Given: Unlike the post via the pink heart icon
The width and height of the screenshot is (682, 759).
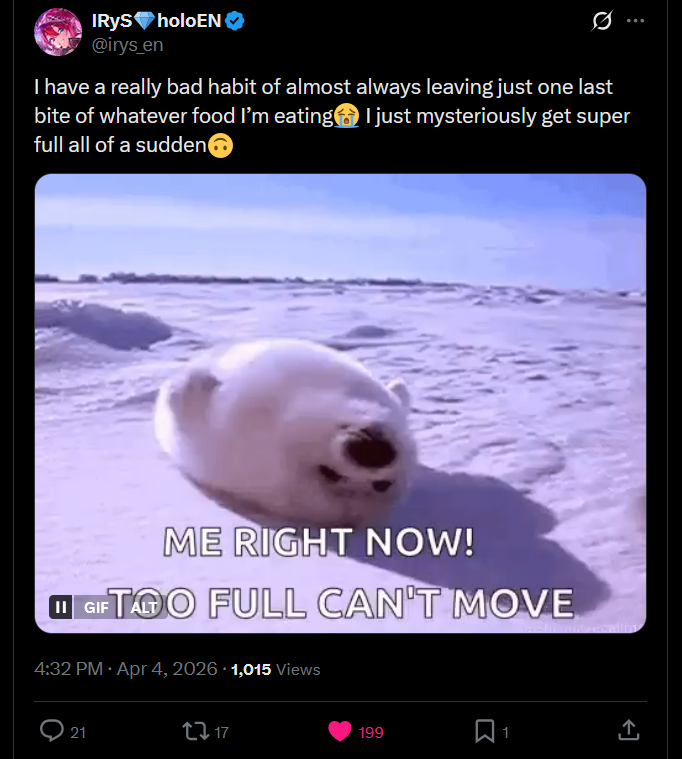Looking at the screenshot, I should [x=340, y=731].
